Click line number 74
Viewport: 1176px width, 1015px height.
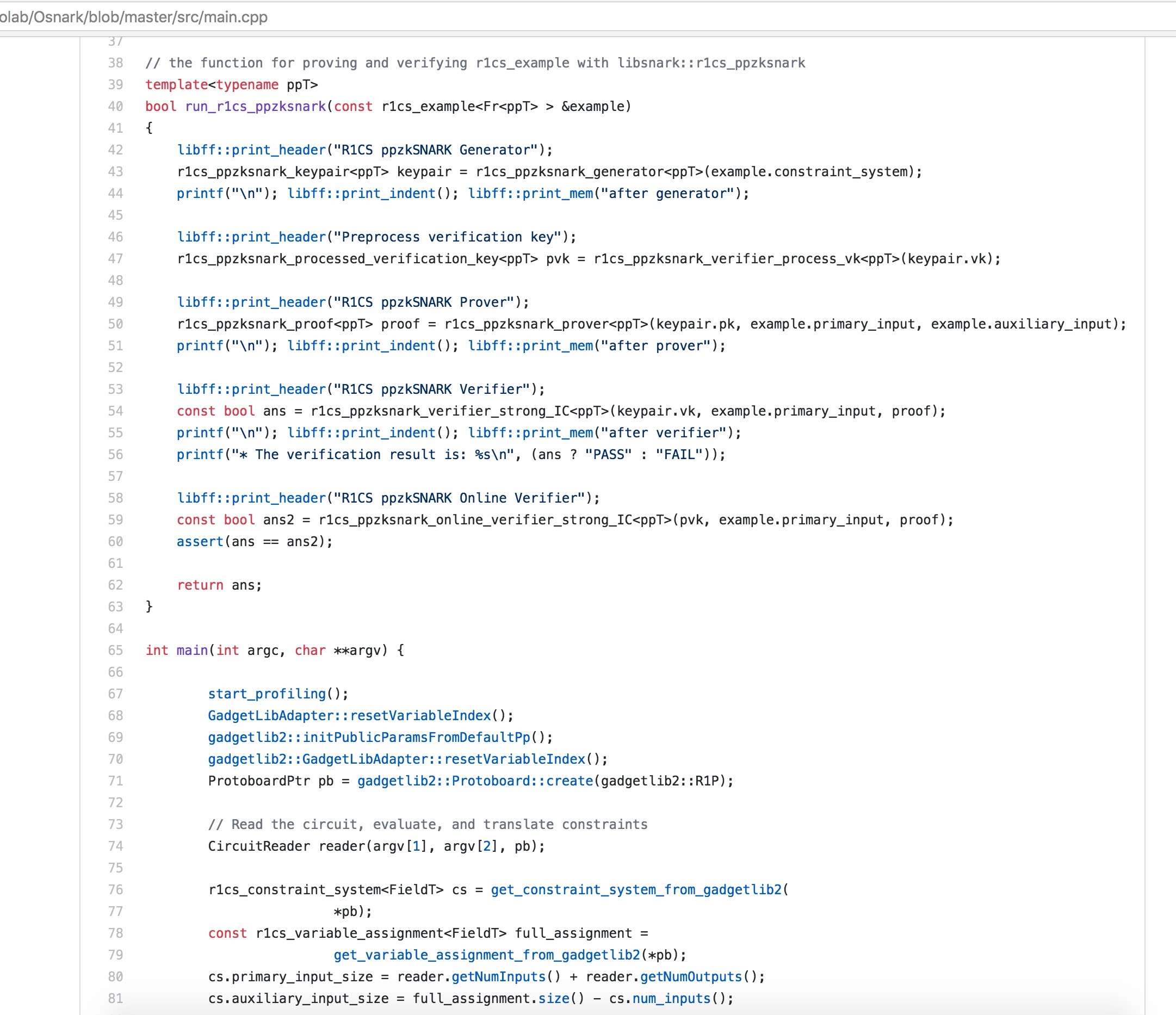(115, 846)
